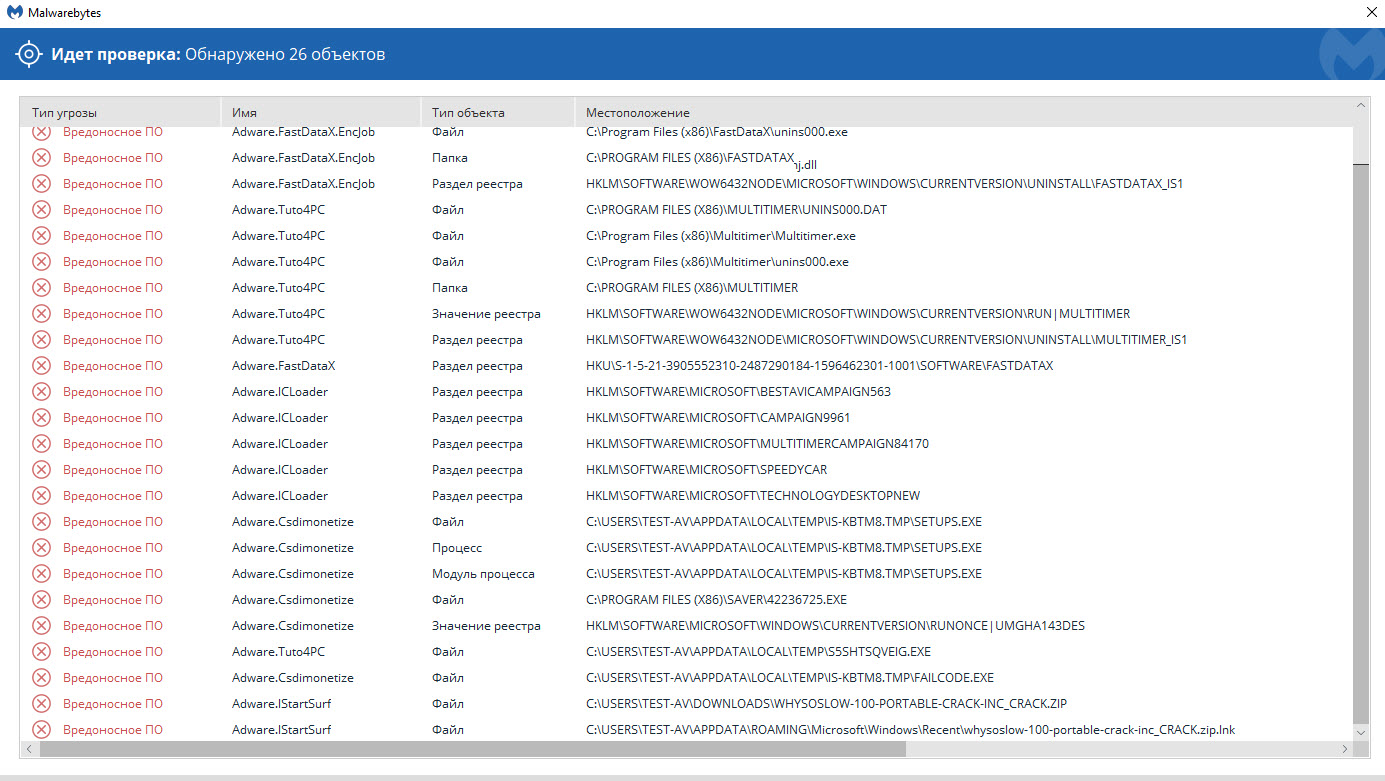Click the vertical scrollbar up arrow
This screenshot has width=1385, height=781.
(1361, 105)
